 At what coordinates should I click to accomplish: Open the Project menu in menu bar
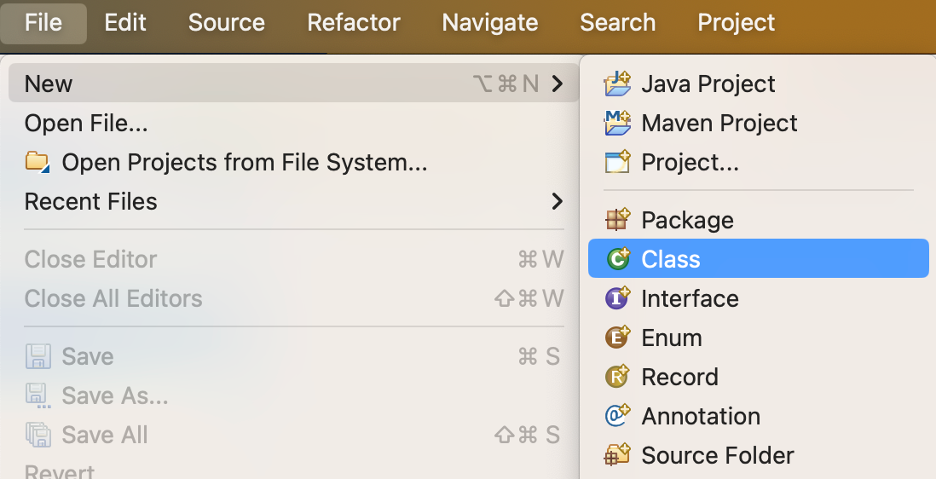point(736,22)
